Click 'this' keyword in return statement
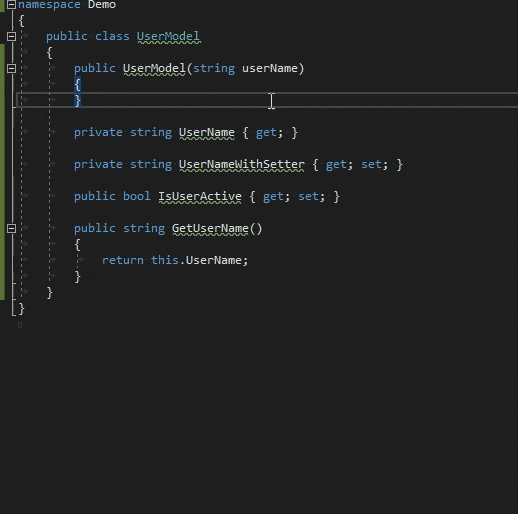The image size is (518, 514). pos(165,260)
